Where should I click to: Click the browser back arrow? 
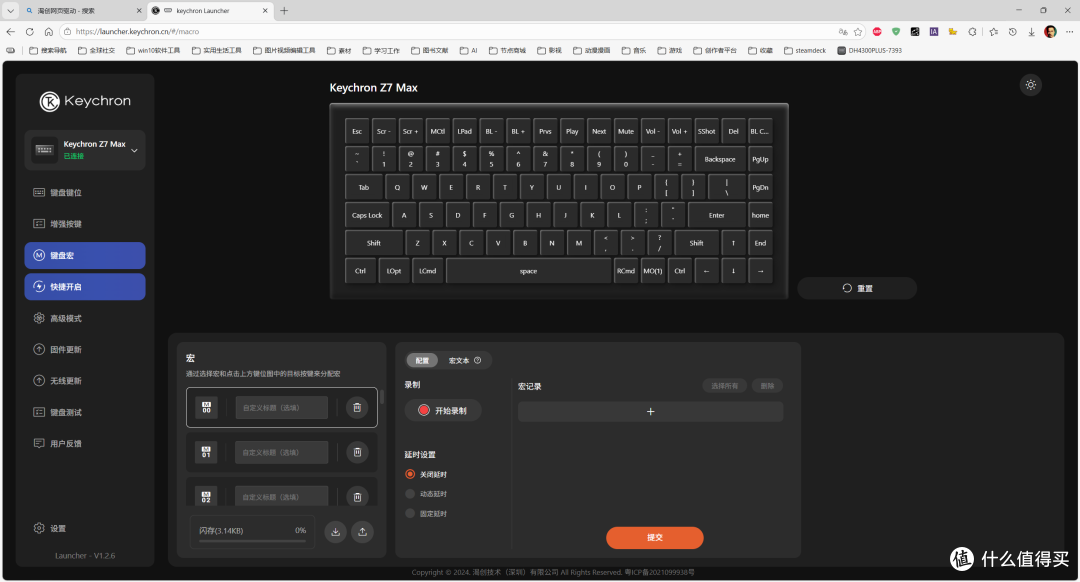click(x=10, y=32)
